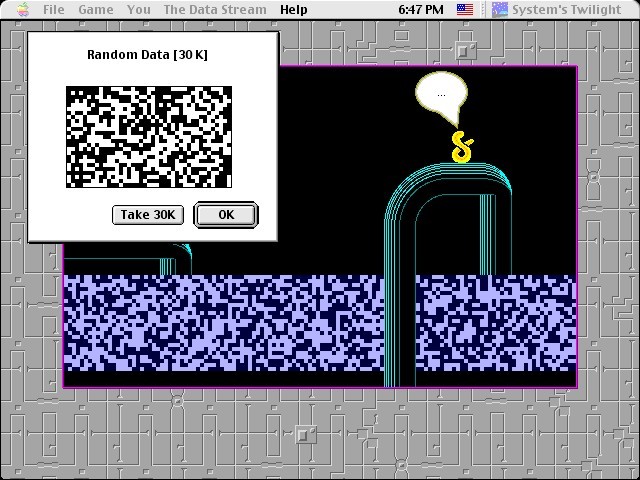This screenshot has width=640, height=480.
Task: Open the System's Twilight application menu
Action: click(x=557, y=9)
